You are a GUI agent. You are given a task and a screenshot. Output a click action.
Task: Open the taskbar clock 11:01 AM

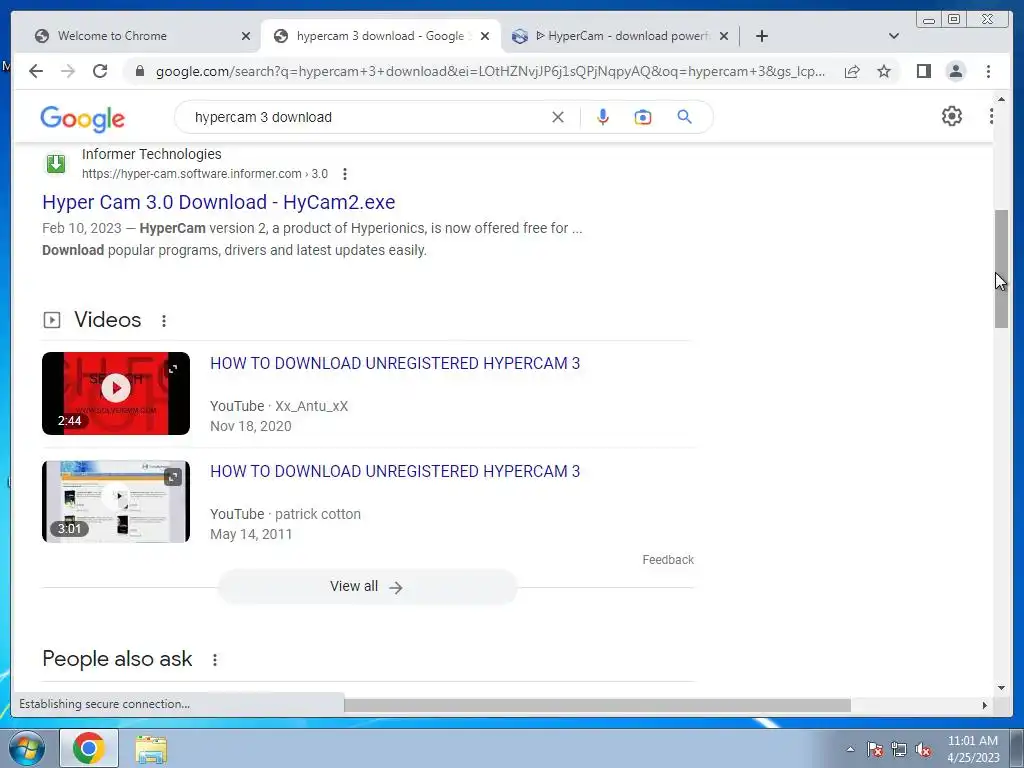click(972, 749)
